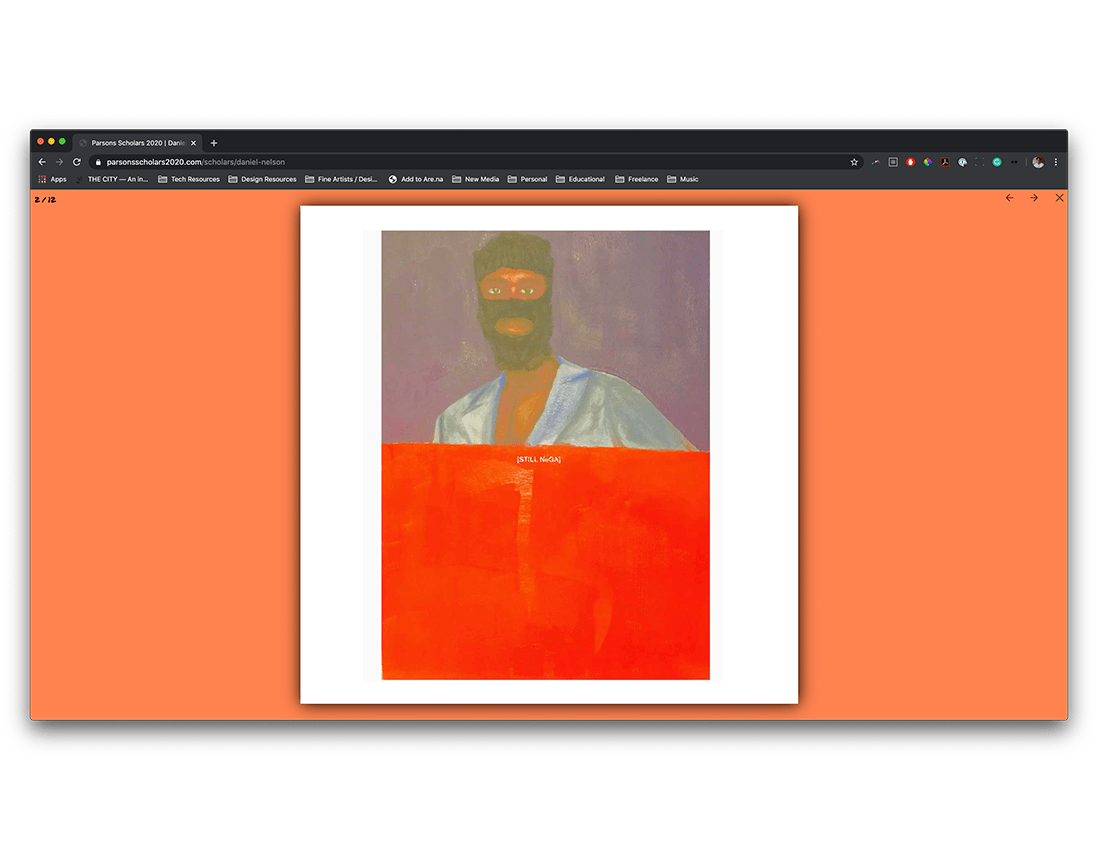
Task: Reload the page
Action: [x=77, y=162]
